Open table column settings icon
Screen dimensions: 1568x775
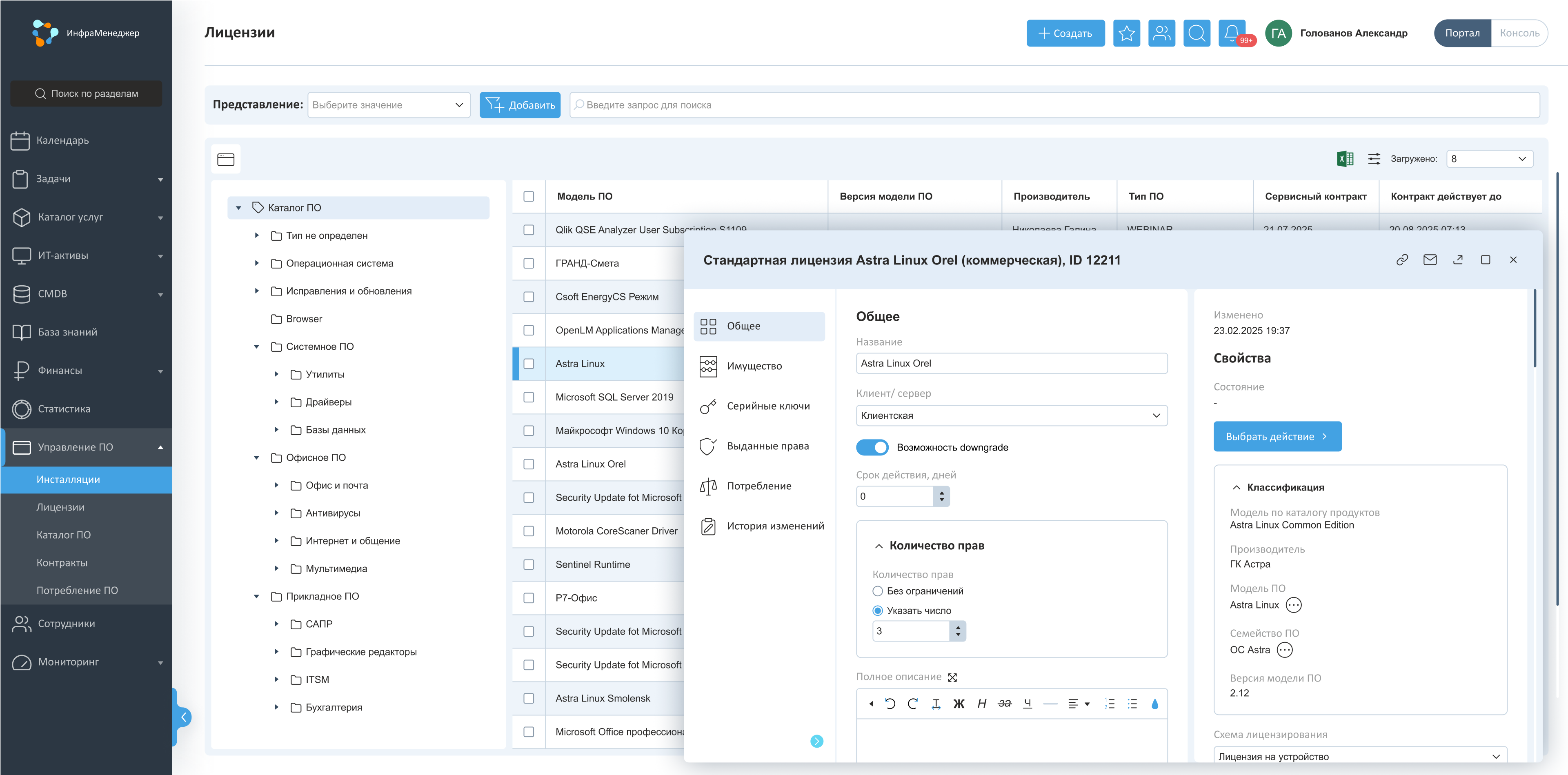click(1374, 159)
